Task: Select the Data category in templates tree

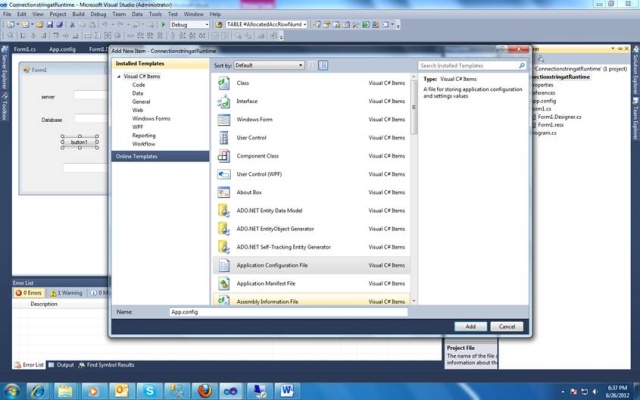Action: [x=138, y=93]
